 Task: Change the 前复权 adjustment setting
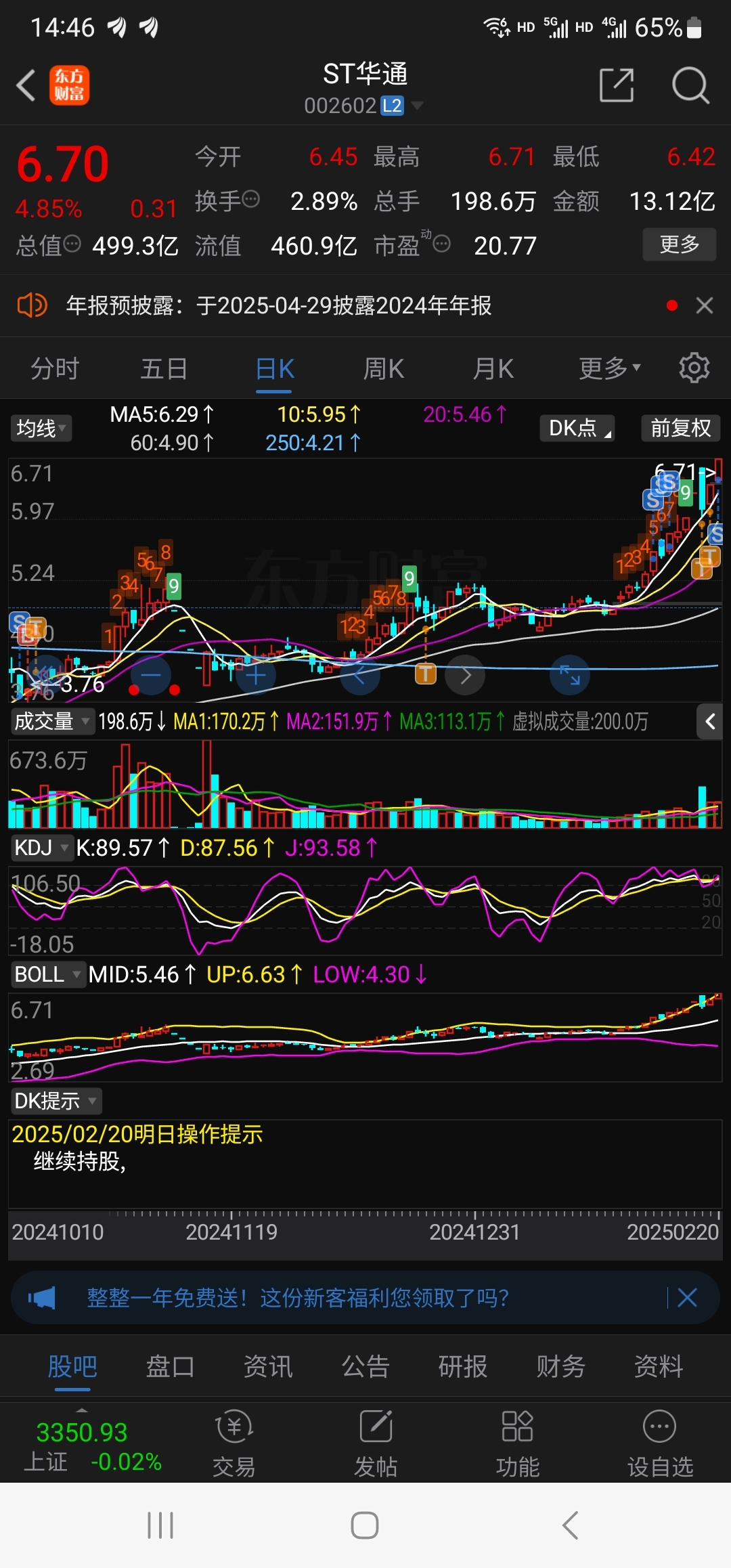(x=680, y=428)
